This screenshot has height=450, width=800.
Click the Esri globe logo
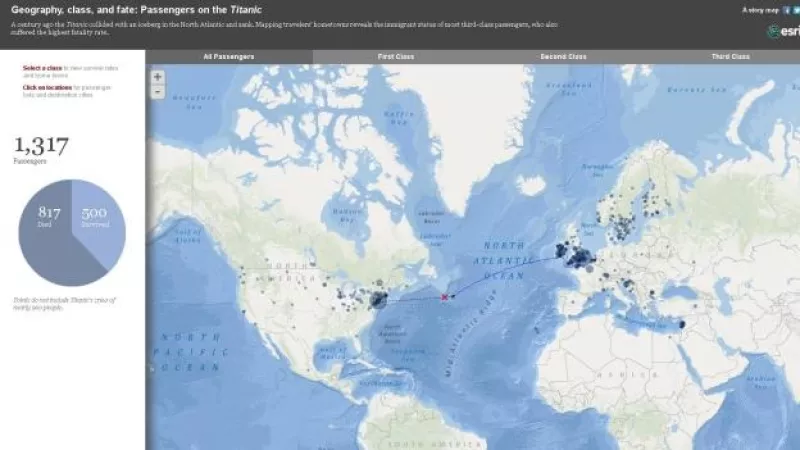[773, 32]
